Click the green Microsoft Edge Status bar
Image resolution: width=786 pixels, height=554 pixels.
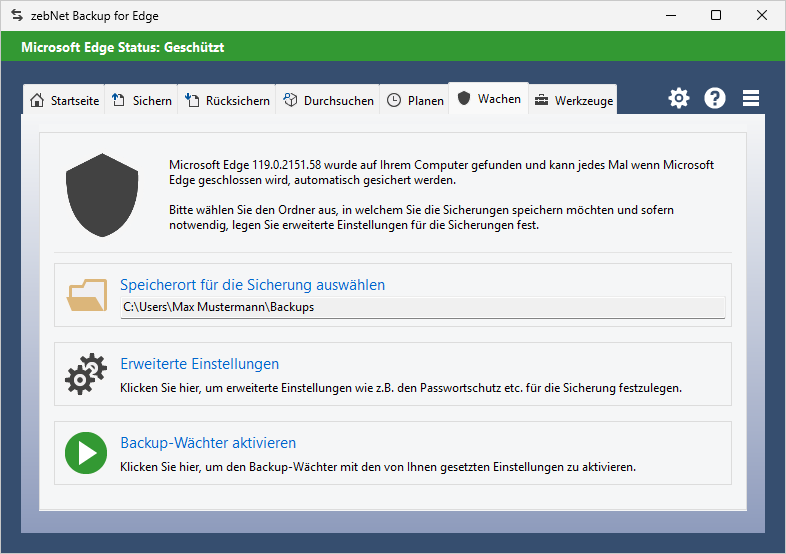tap(393, 47)
